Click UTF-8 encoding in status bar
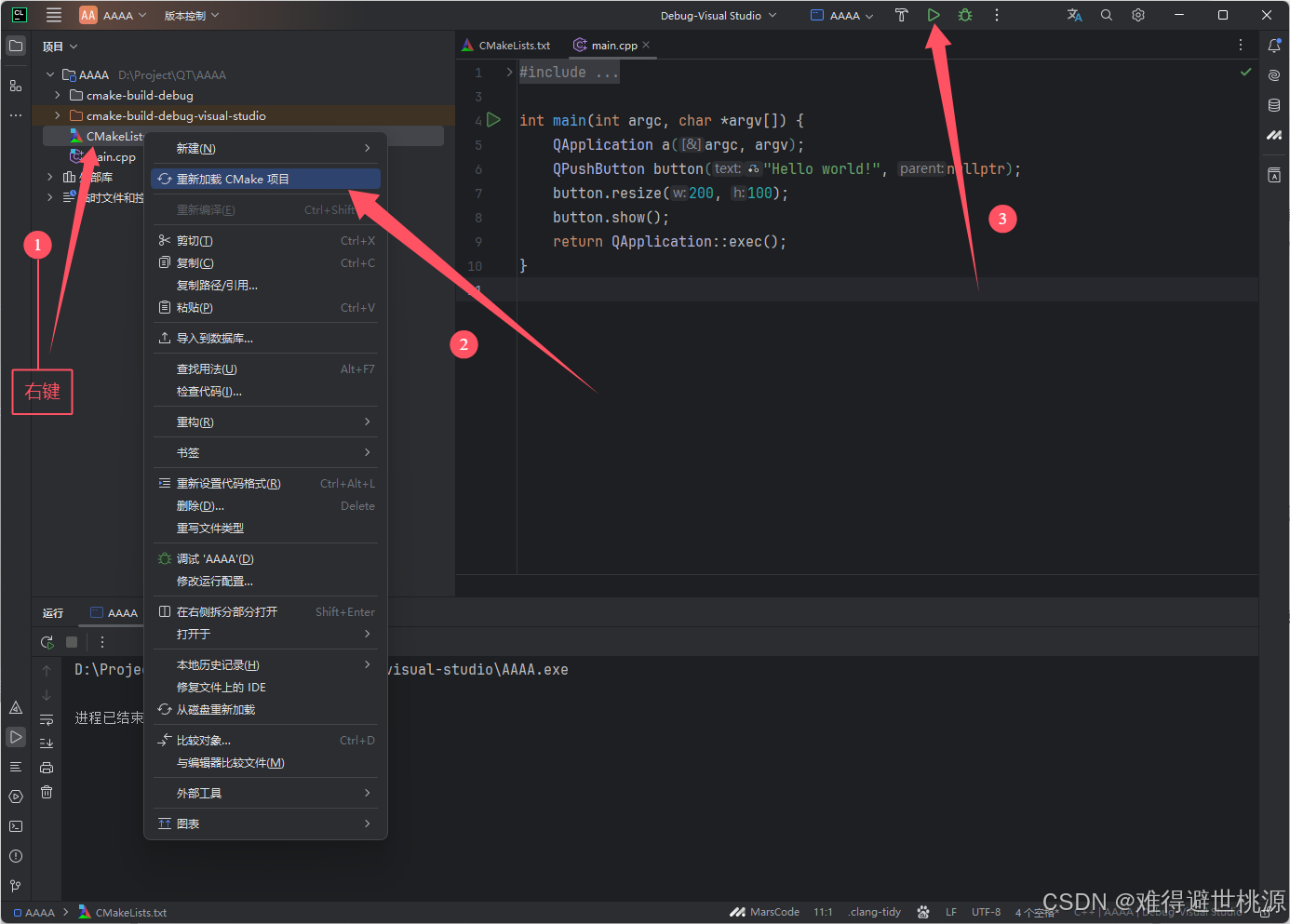 pyautogui.click(x=986, y=912)
